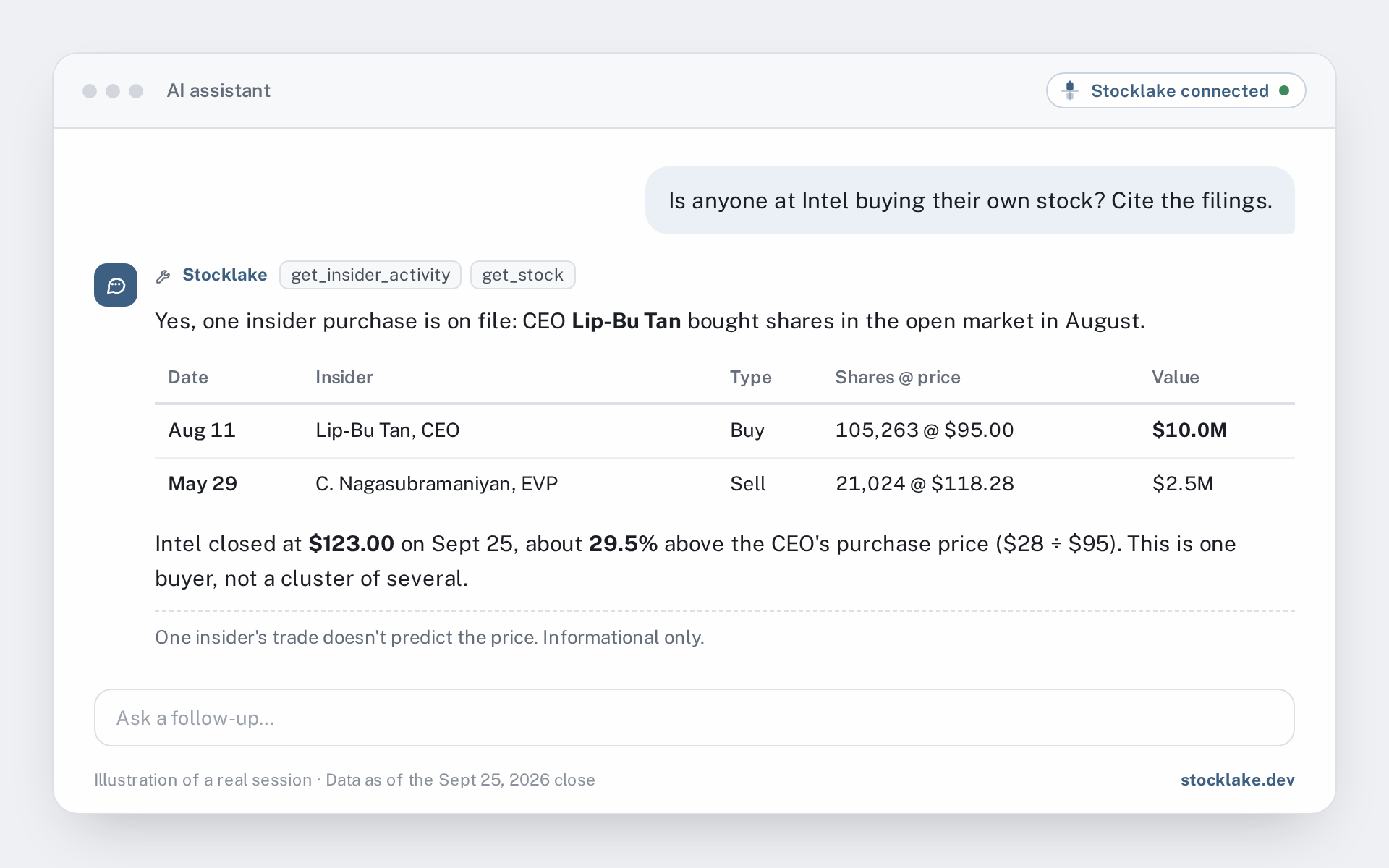Click the assistant chat avatar icon

tap(116, 285)
